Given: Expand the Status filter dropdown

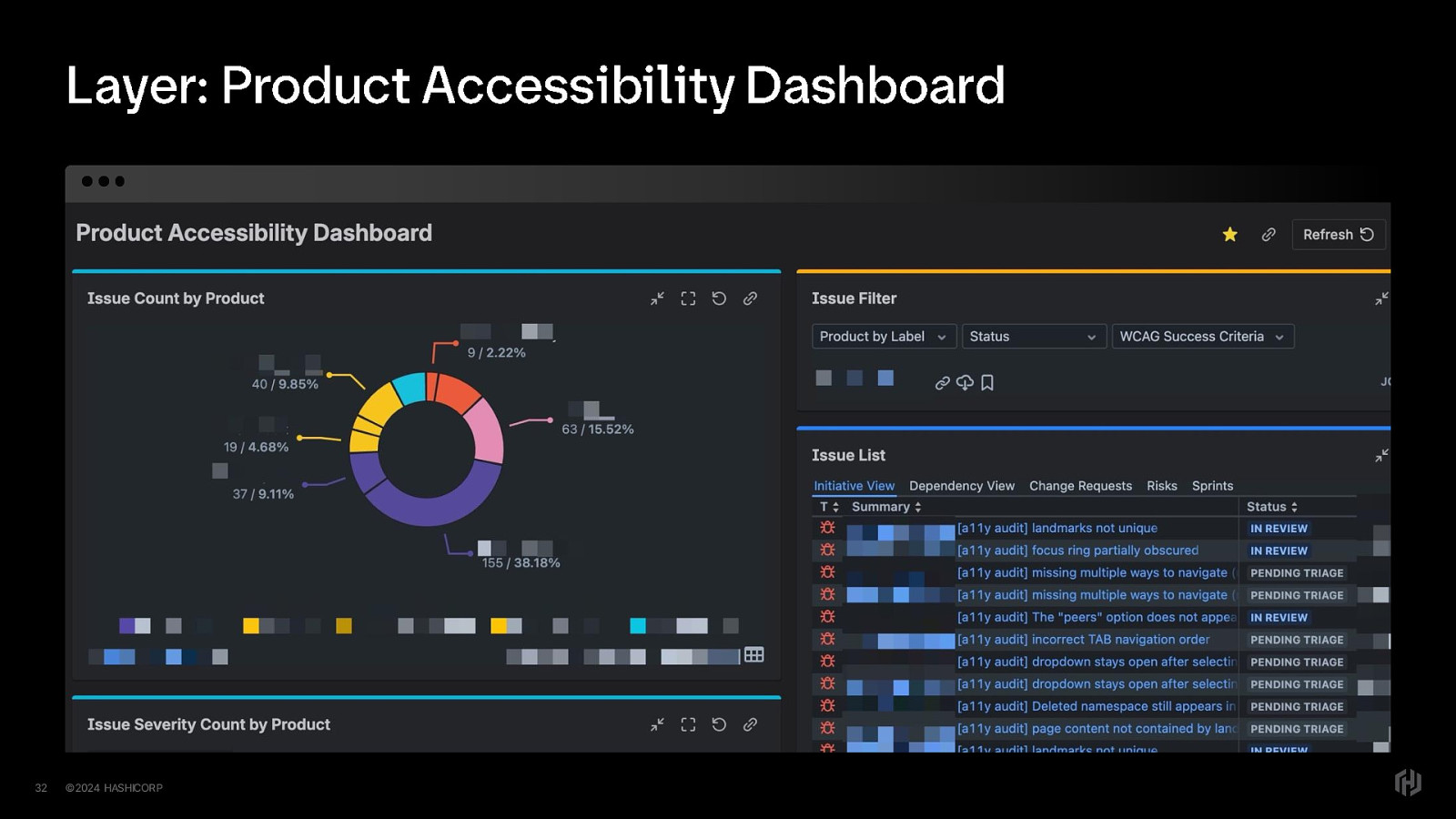Looking at the screenshot, I should (1033, 337).
